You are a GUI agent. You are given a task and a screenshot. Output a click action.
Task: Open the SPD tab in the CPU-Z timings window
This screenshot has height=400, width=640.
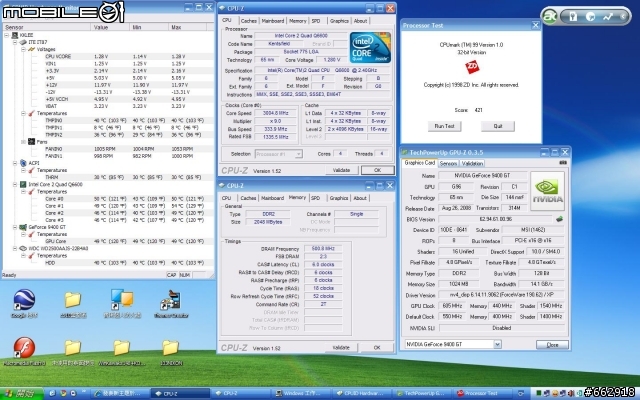(x=316, y=198)
